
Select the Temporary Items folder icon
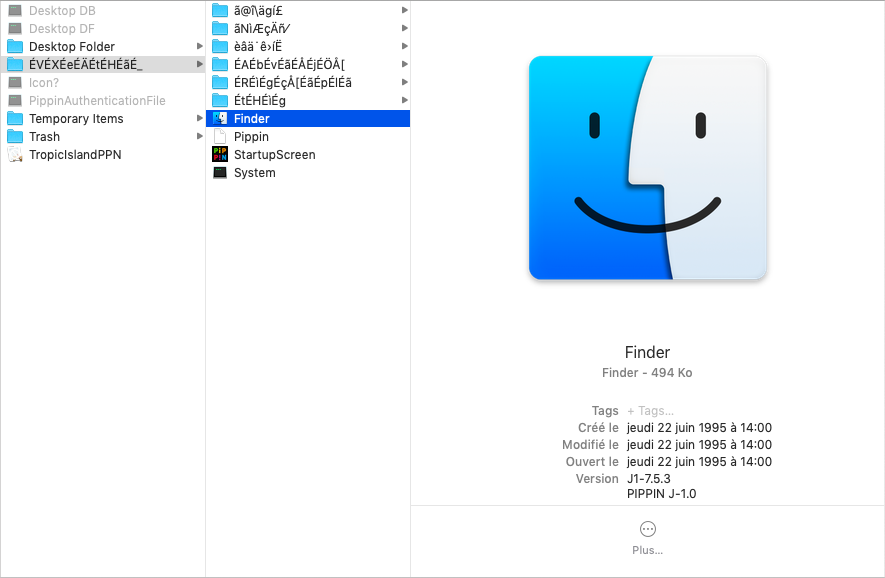(x=15, y=119)
